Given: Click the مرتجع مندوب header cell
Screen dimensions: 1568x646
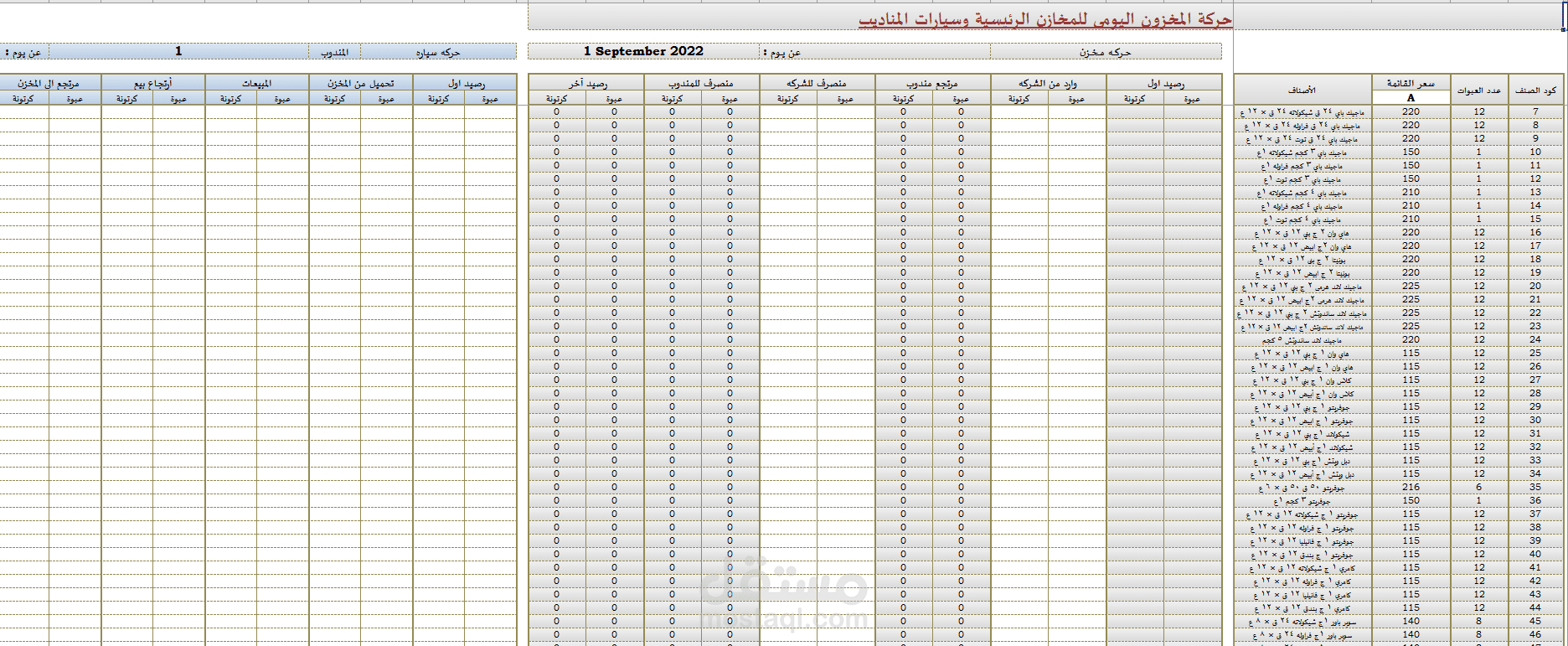Looking at the screenshot, I should click(x=932, y=83).
